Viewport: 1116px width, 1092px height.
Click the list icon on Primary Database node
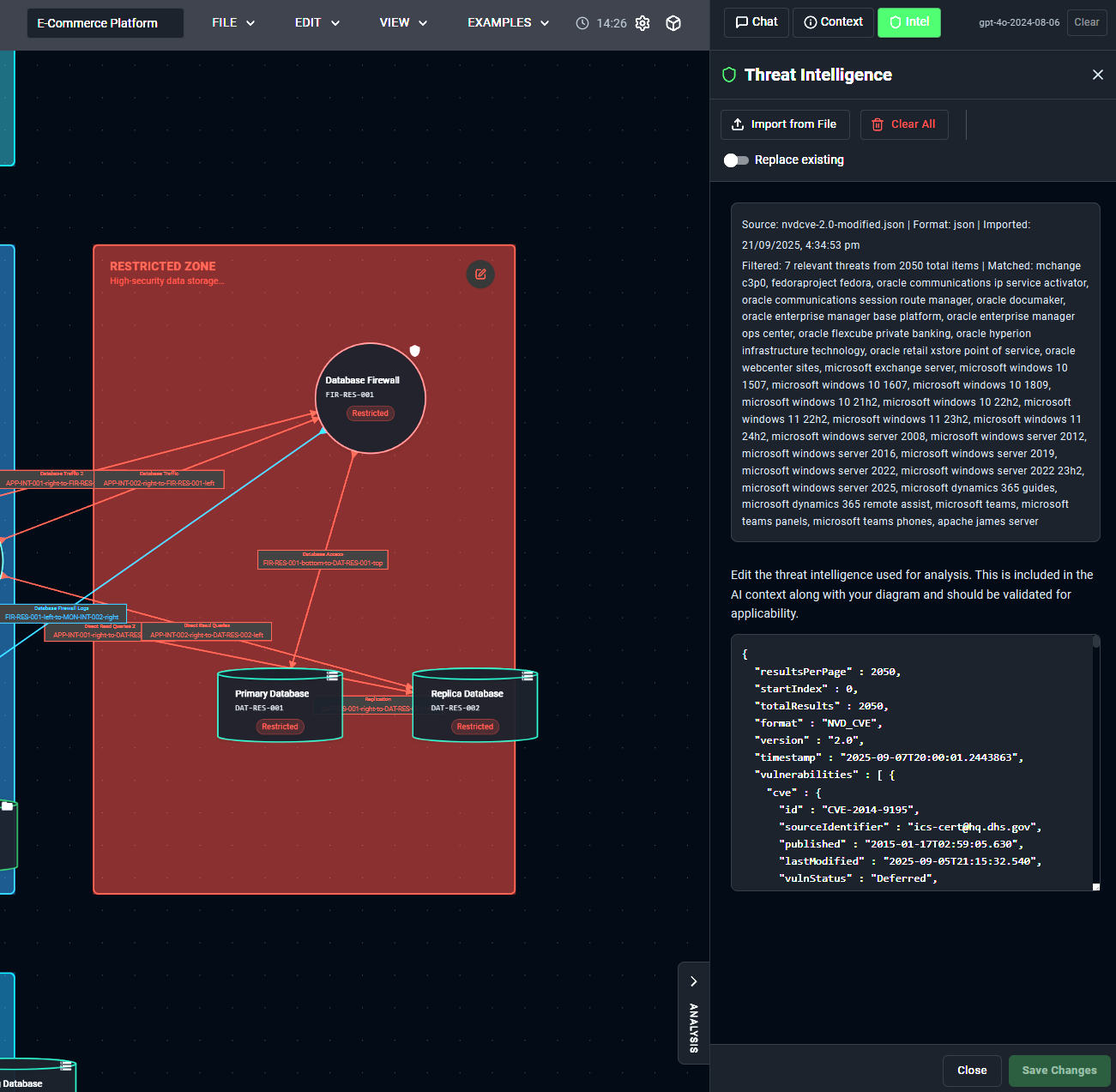coord(332,674)
